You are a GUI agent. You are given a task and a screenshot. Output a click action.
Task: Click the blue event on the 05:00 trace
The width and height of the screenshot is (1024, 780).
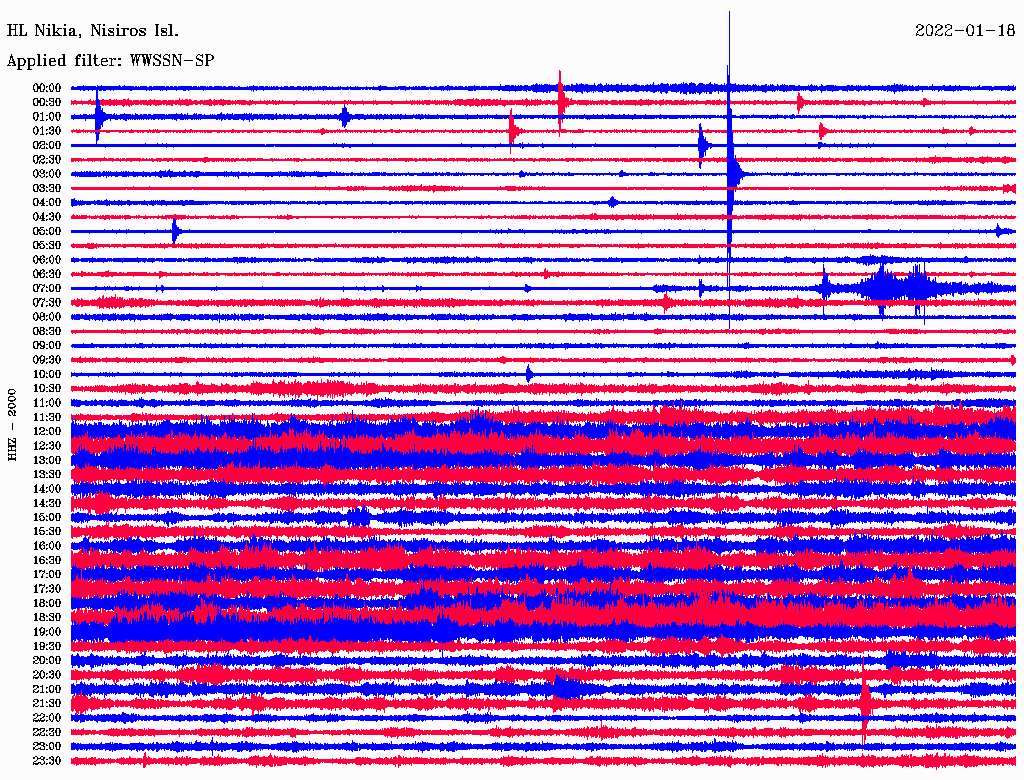tap(175, 231)
